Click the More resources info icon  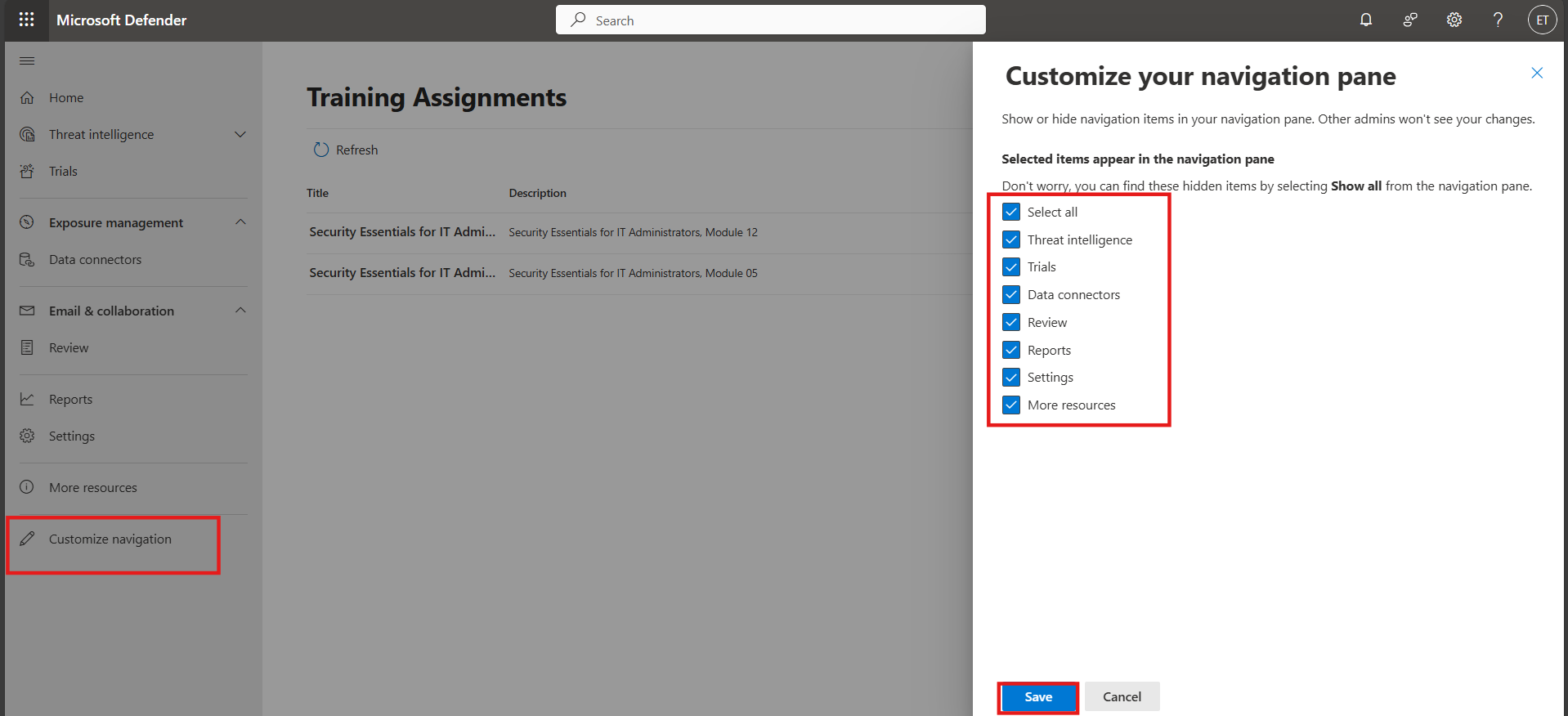pos(27,487)
